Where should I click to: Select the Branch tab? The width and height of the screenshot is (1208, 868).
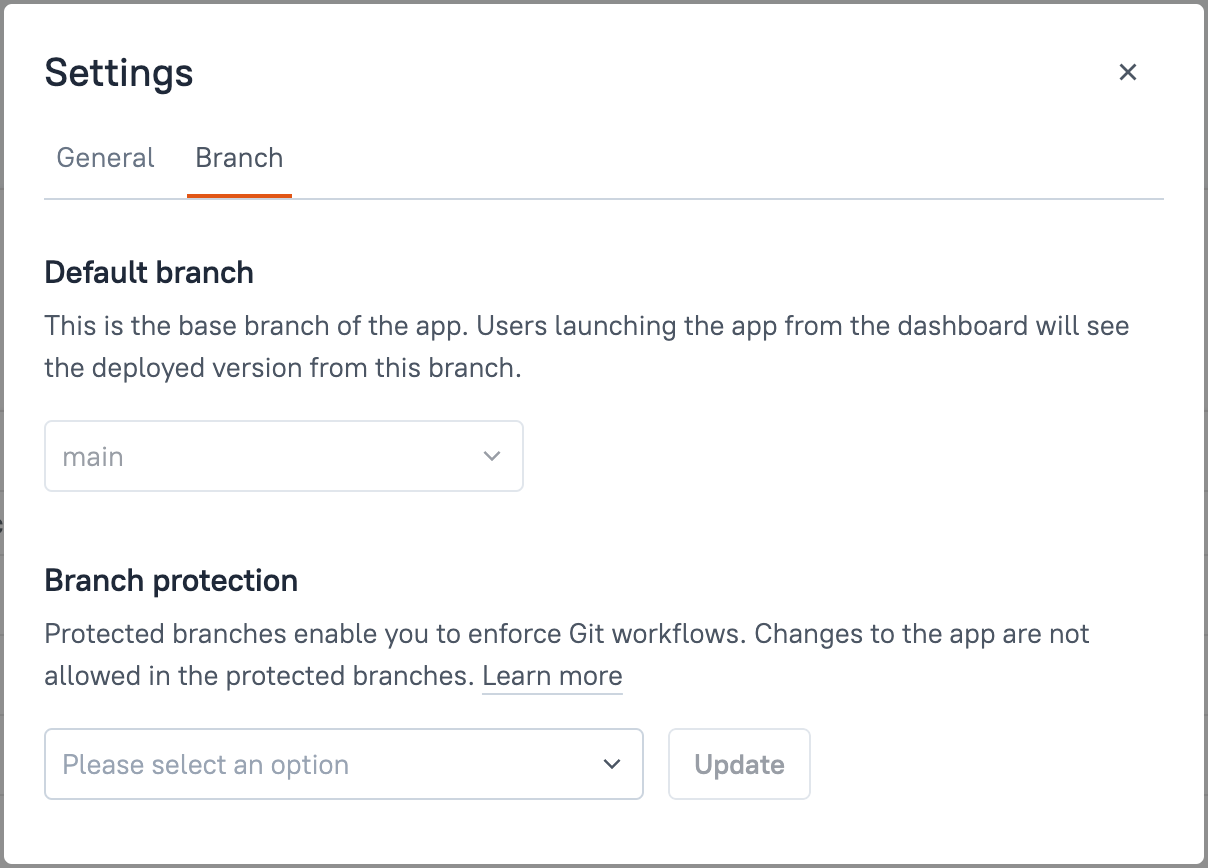coord(239,158)
